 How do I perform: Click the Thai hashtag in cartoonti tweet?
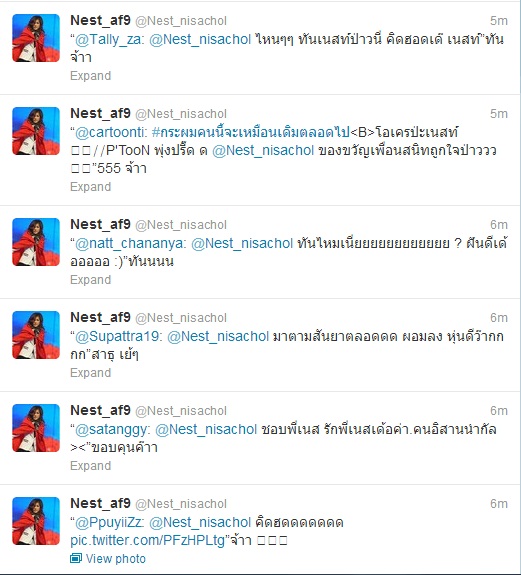pos(250,132)
